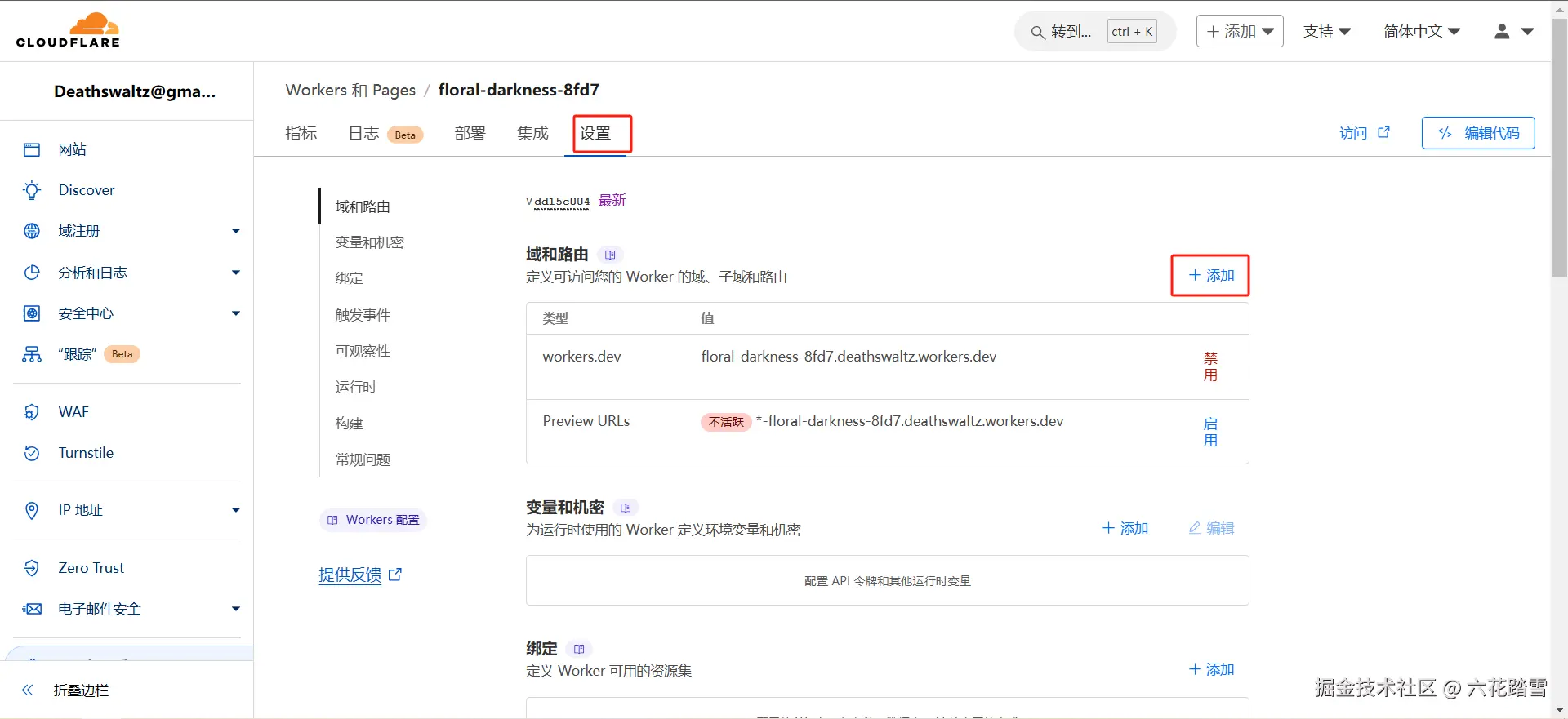Click the 编辑代码 button
1568x719 pixels.
[x=1478, y=133]
